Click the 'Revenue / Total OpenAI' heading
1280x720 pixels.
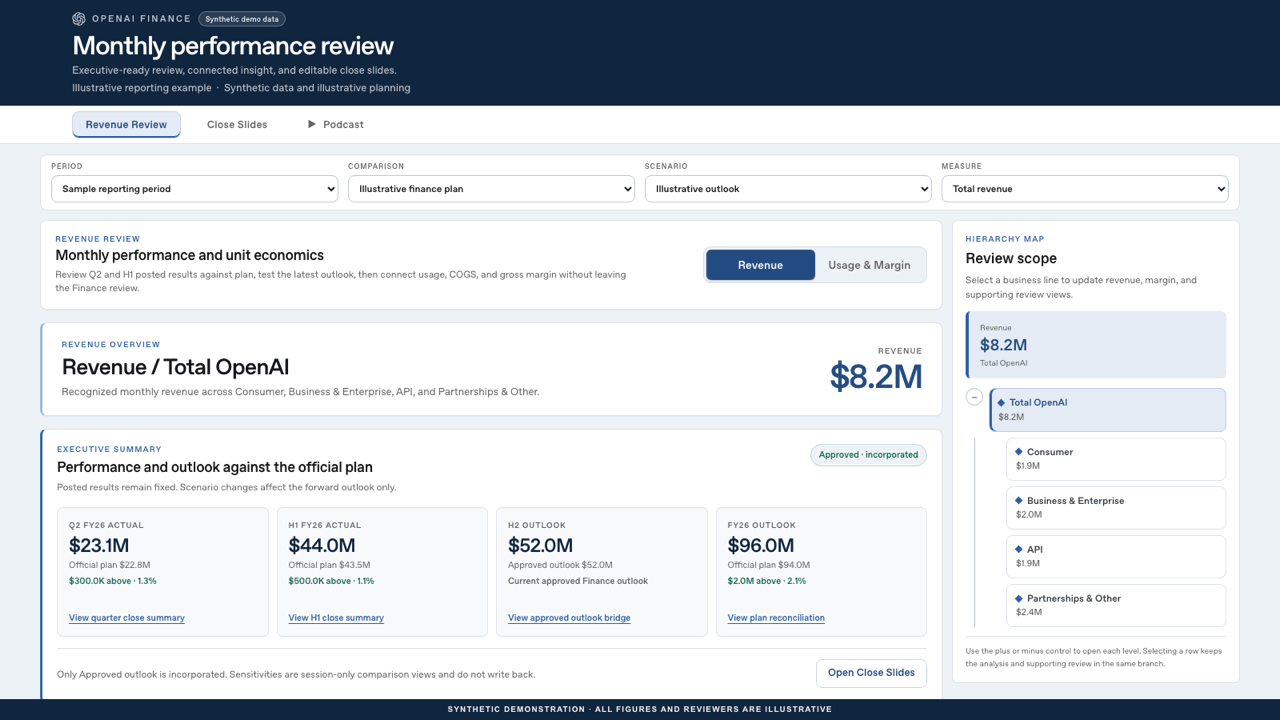(176, 367)
